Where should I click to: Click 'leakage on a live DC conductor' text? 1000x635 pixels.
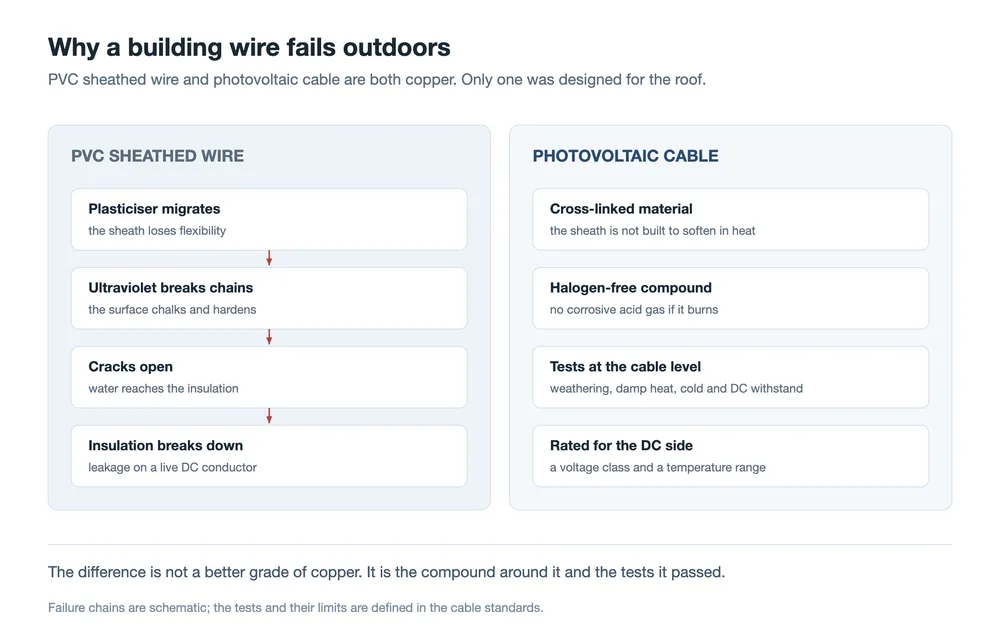(172, 467)
